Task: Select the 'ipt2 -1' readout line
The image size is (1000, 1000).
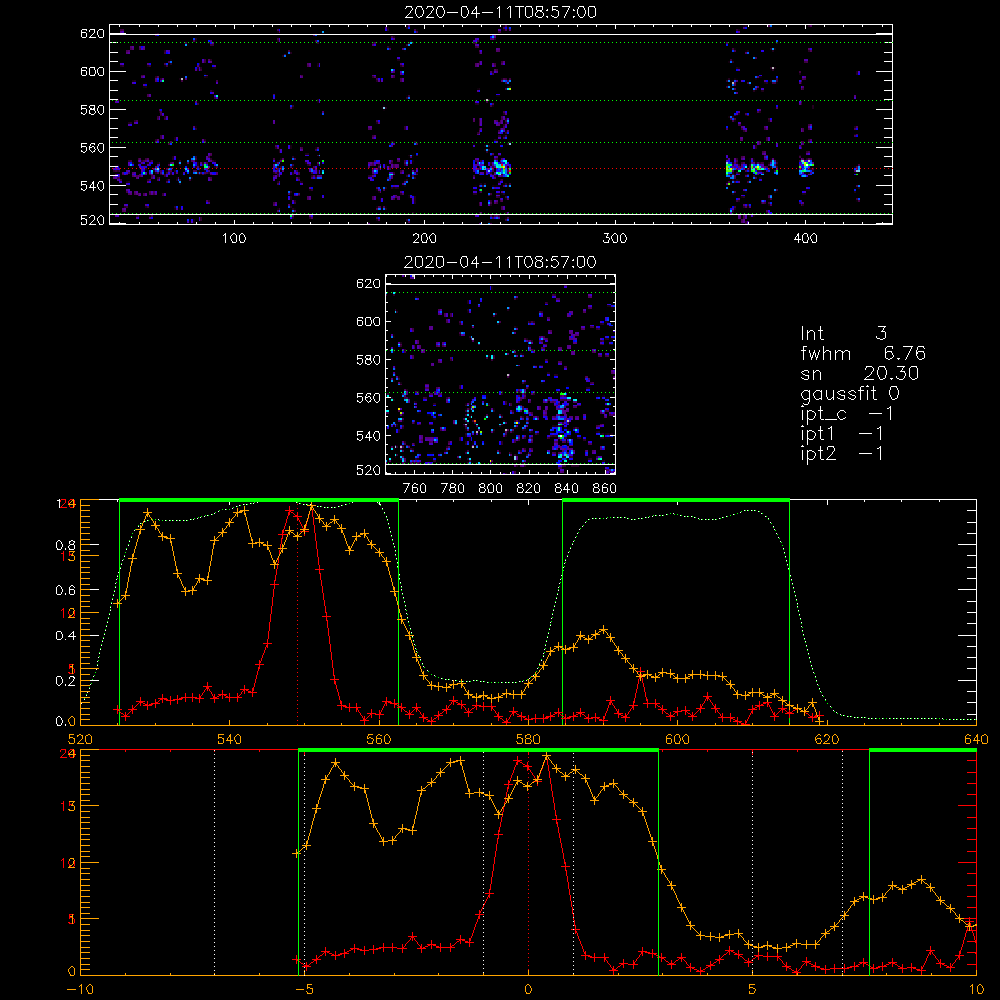Action: pyautogui.click(x=842, y=453)
